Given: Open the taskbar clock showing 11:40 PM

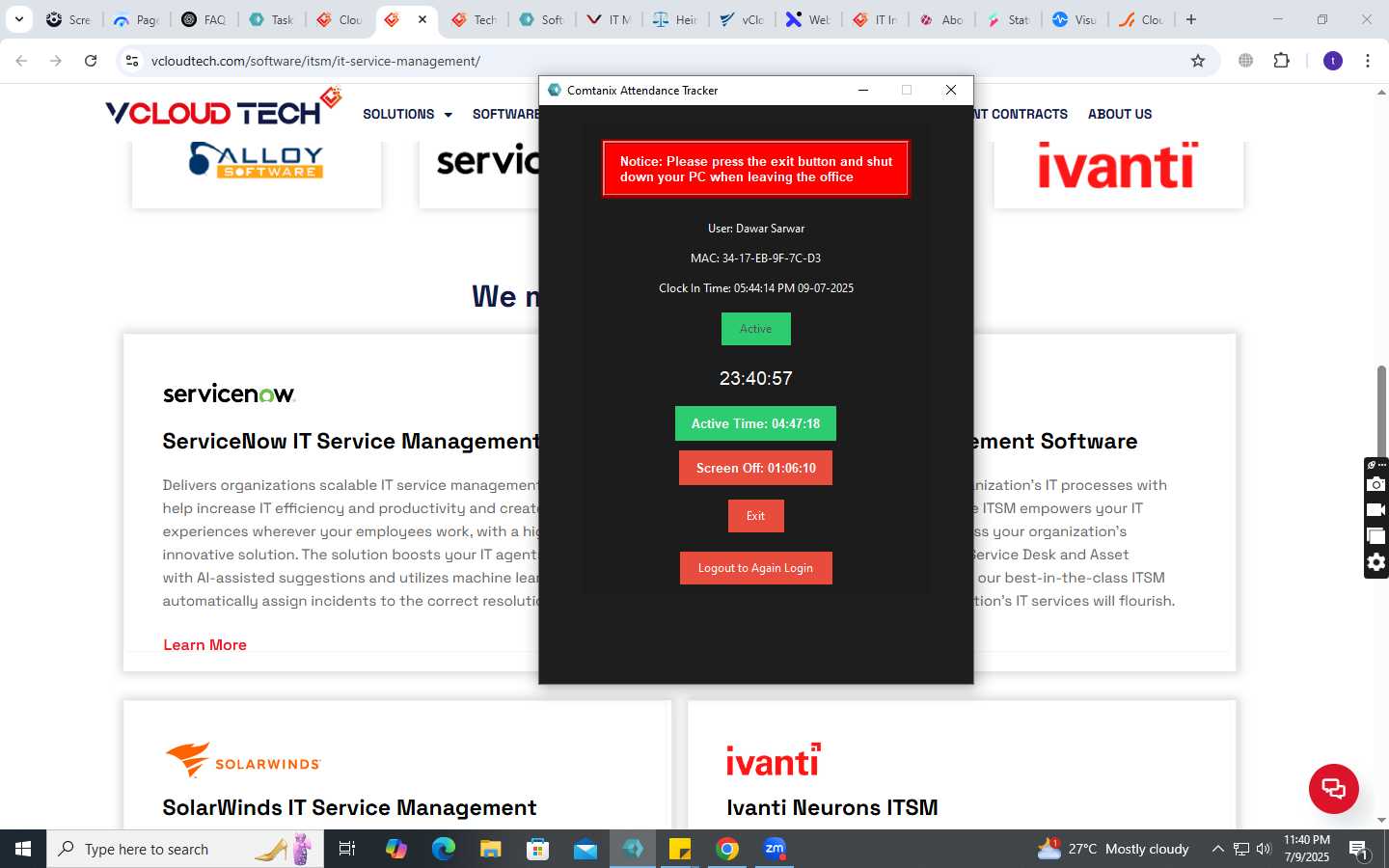Looking at the screenshot, I should tap(1306, 849).
